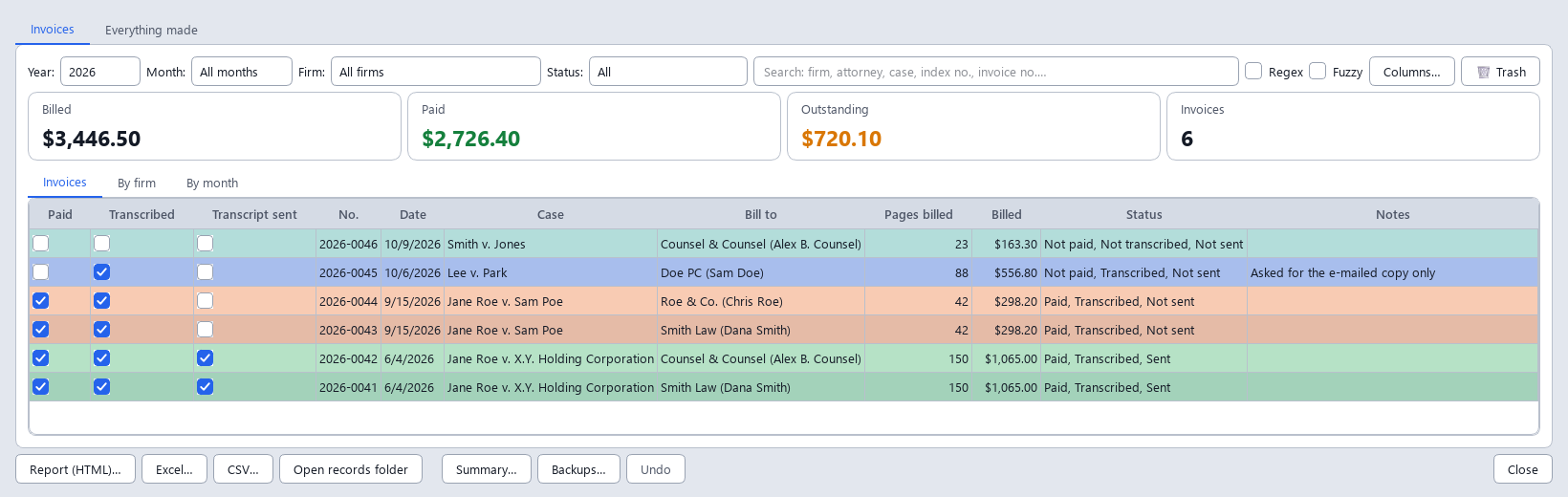Viewport: 1568px width, 497px height.
Task: Click the 88 pages billed cell
Action: tap(918, 272)
